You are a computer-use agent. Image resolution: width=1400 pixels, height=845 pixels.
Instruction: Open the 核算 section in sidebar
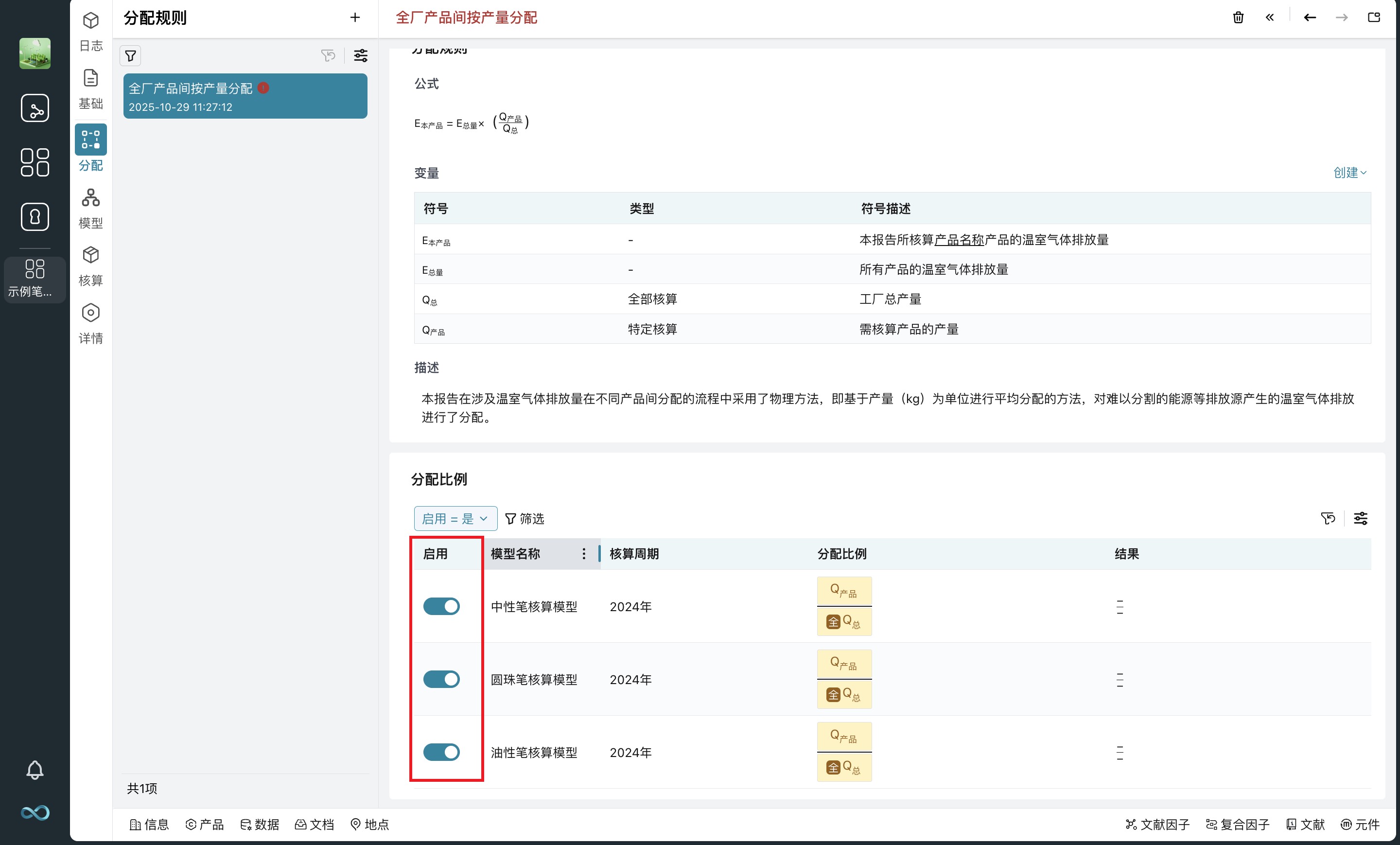pos(91,266)
